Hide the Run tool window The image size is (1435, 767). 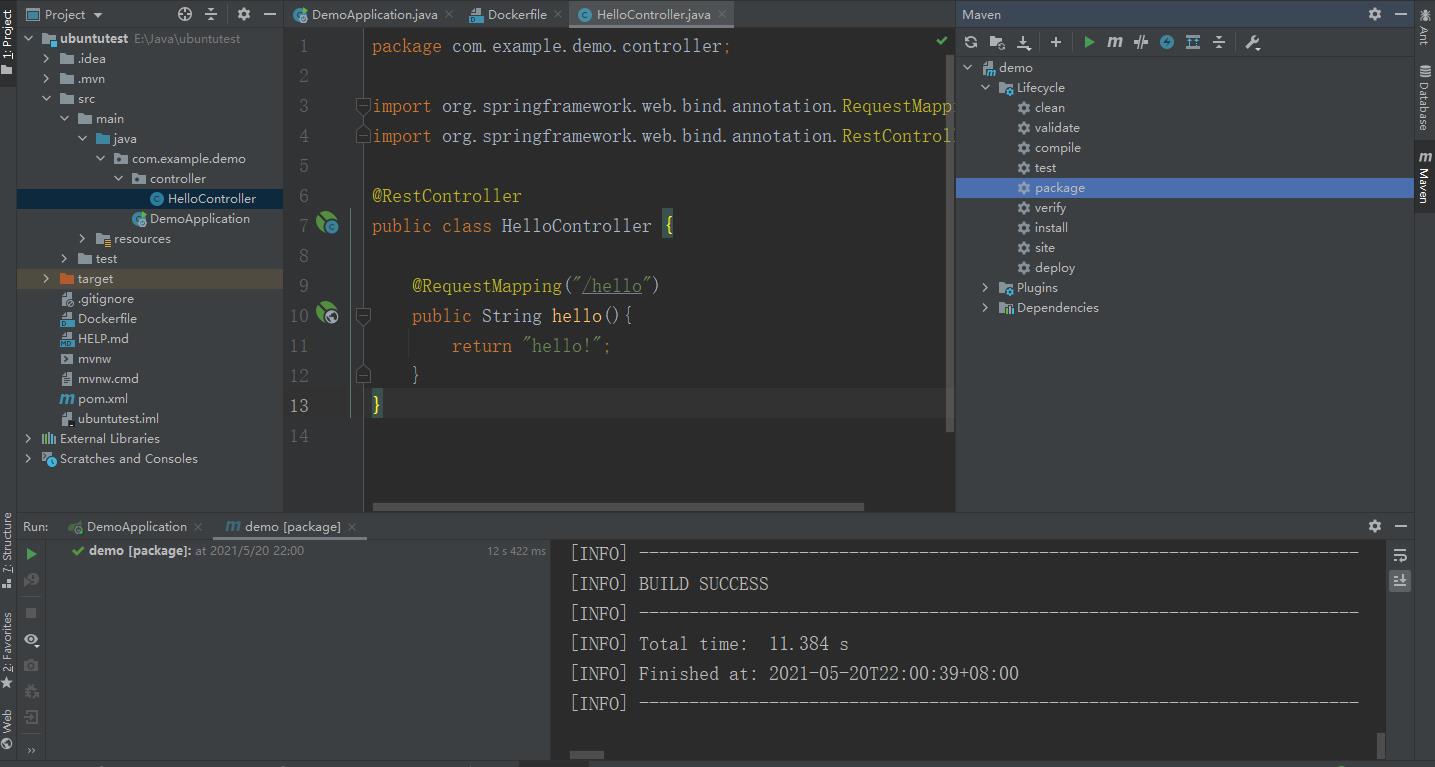1401,526
